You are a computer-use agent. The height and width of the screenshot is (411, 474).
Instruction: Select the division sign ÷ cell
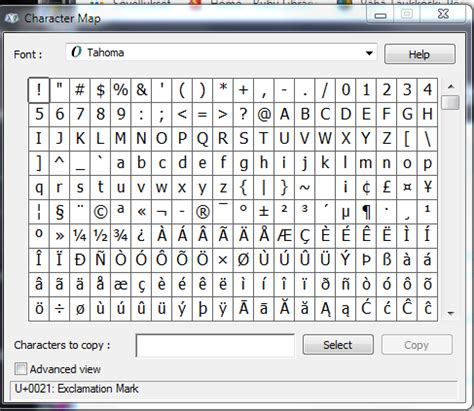click(59, 309)
